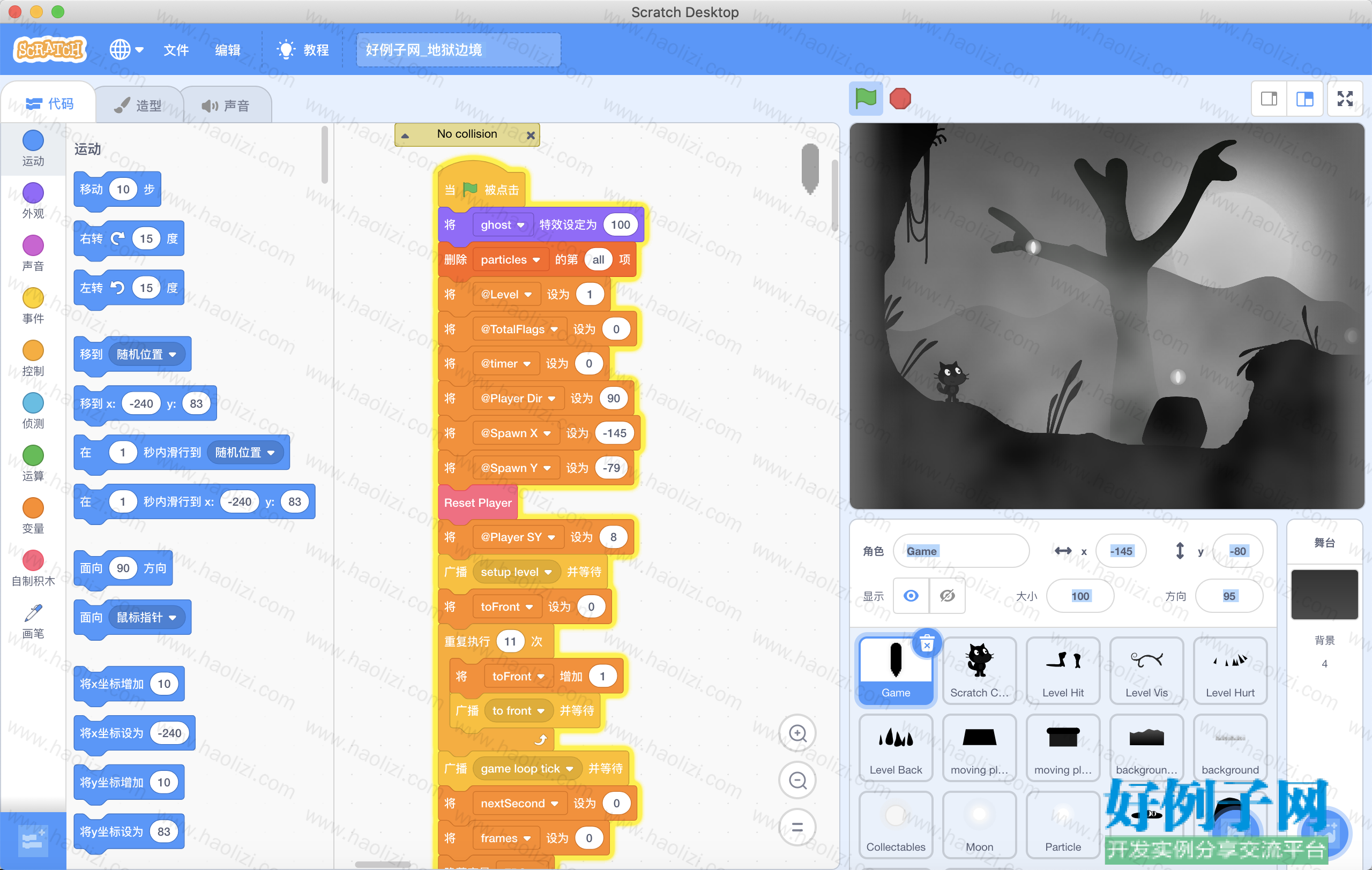Open the particles list dropdown
This screenshot has width=1372, height=870.
(x=511, y=260)
